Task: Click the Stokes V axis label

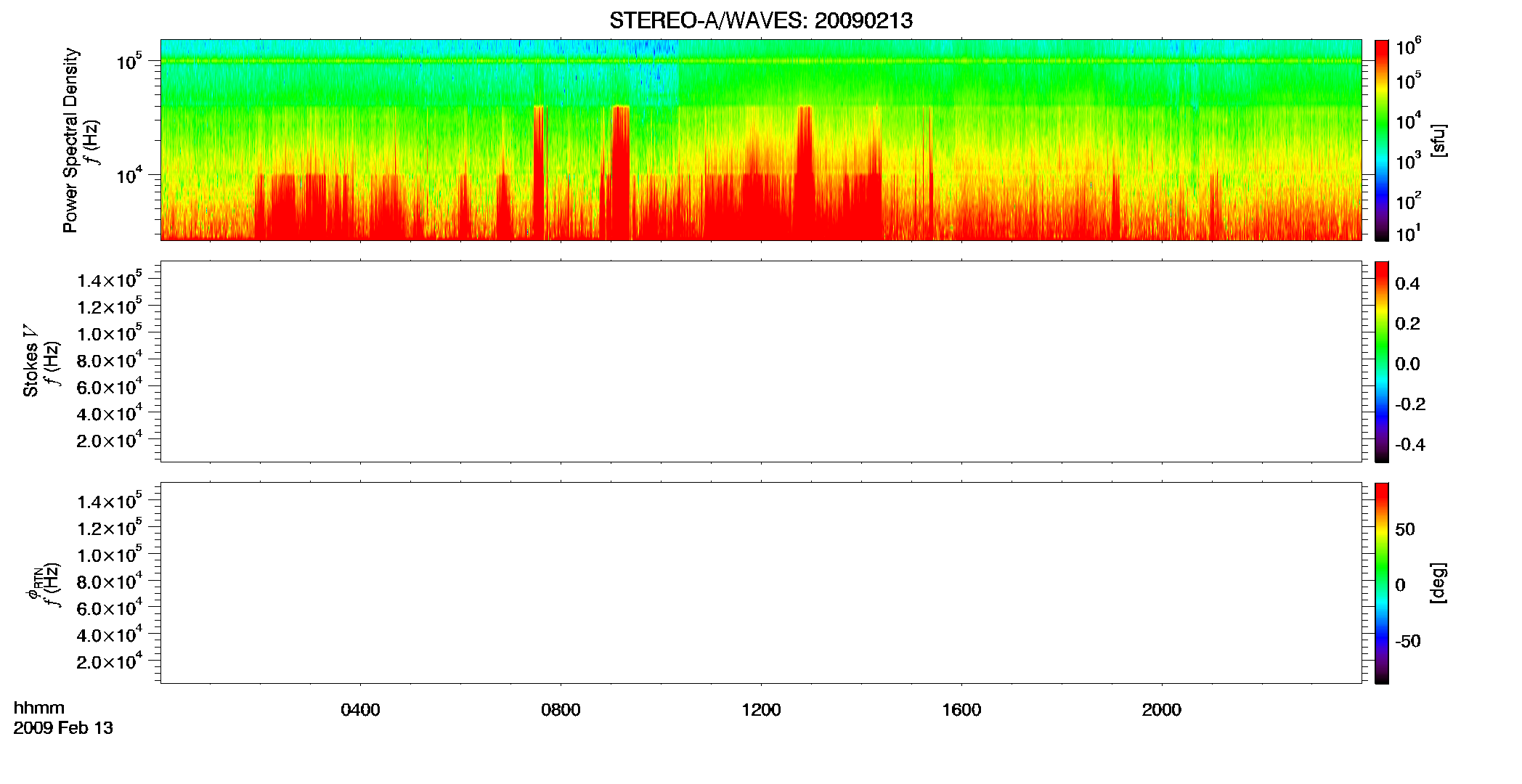Action: 30,362
